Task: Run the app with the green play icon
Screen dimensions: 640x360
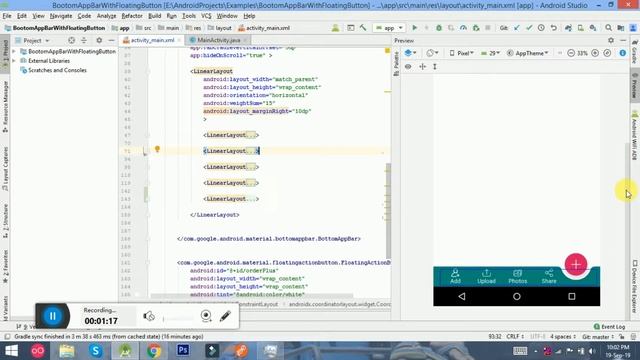Action: coord(414,28)
